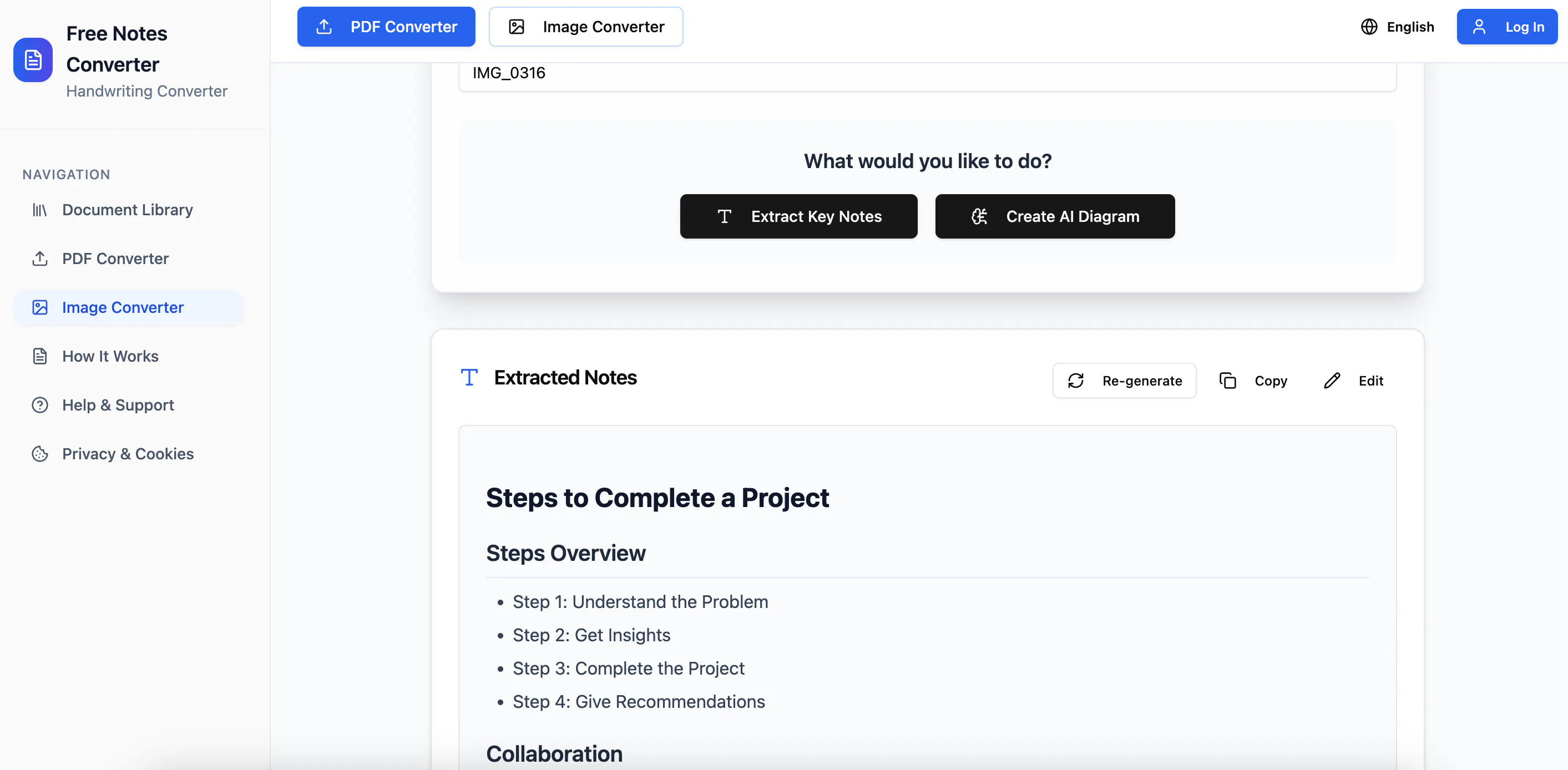This screenshot has height=770, width=1568.
Task: Copy the extracted notes
Action: [1253, 381]
